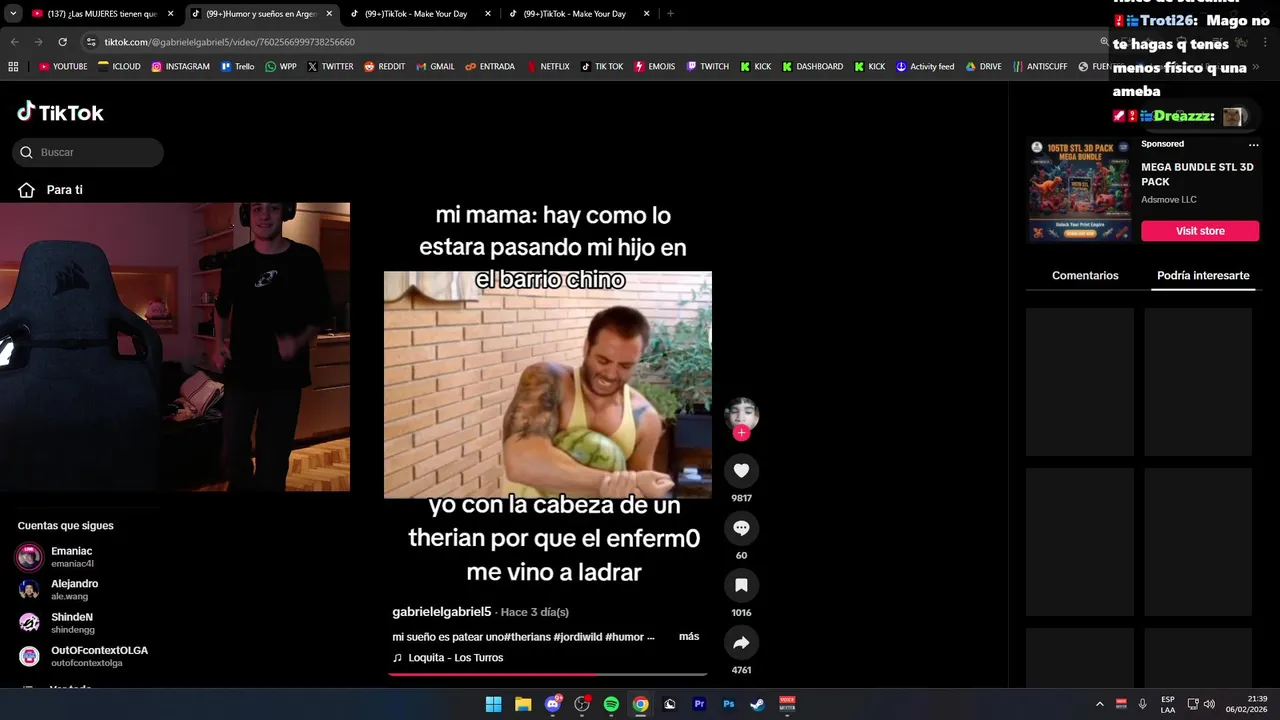Open the Windows Start menu
This screenshot has width=1280, height=720.
493,704
